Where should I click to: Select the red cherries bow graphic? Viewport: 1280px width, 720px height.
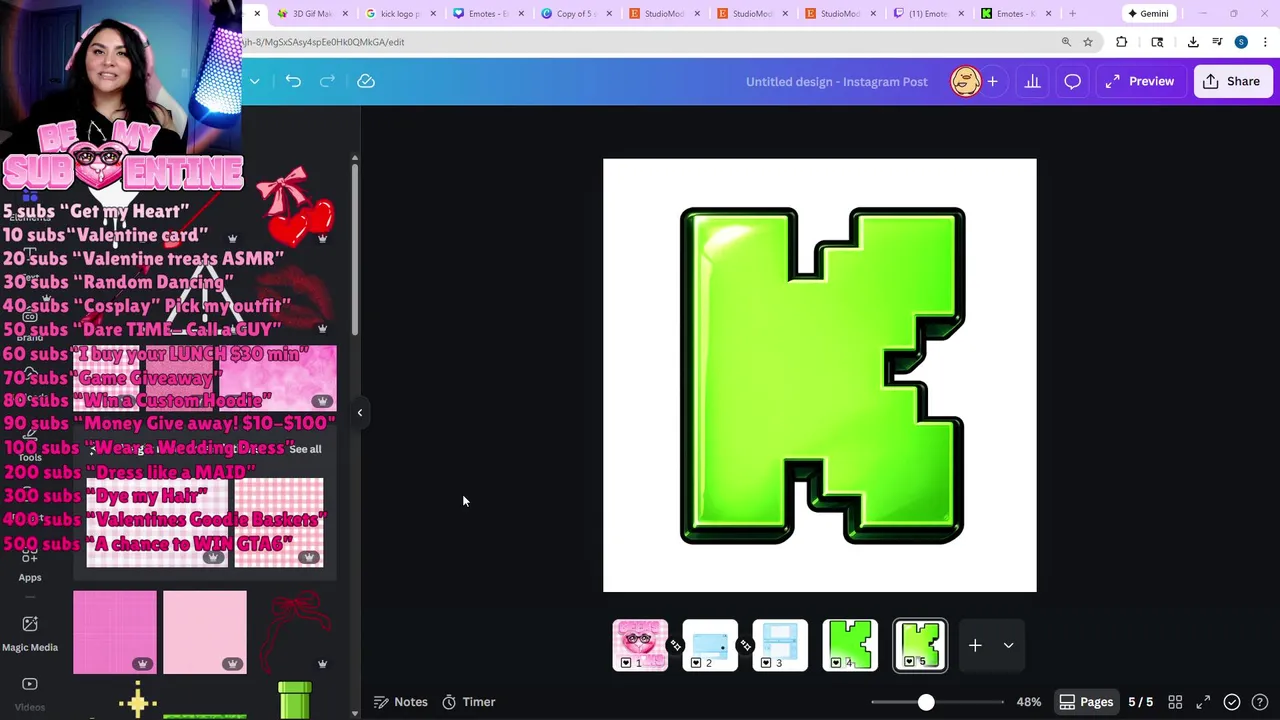[x=296, y=206]
